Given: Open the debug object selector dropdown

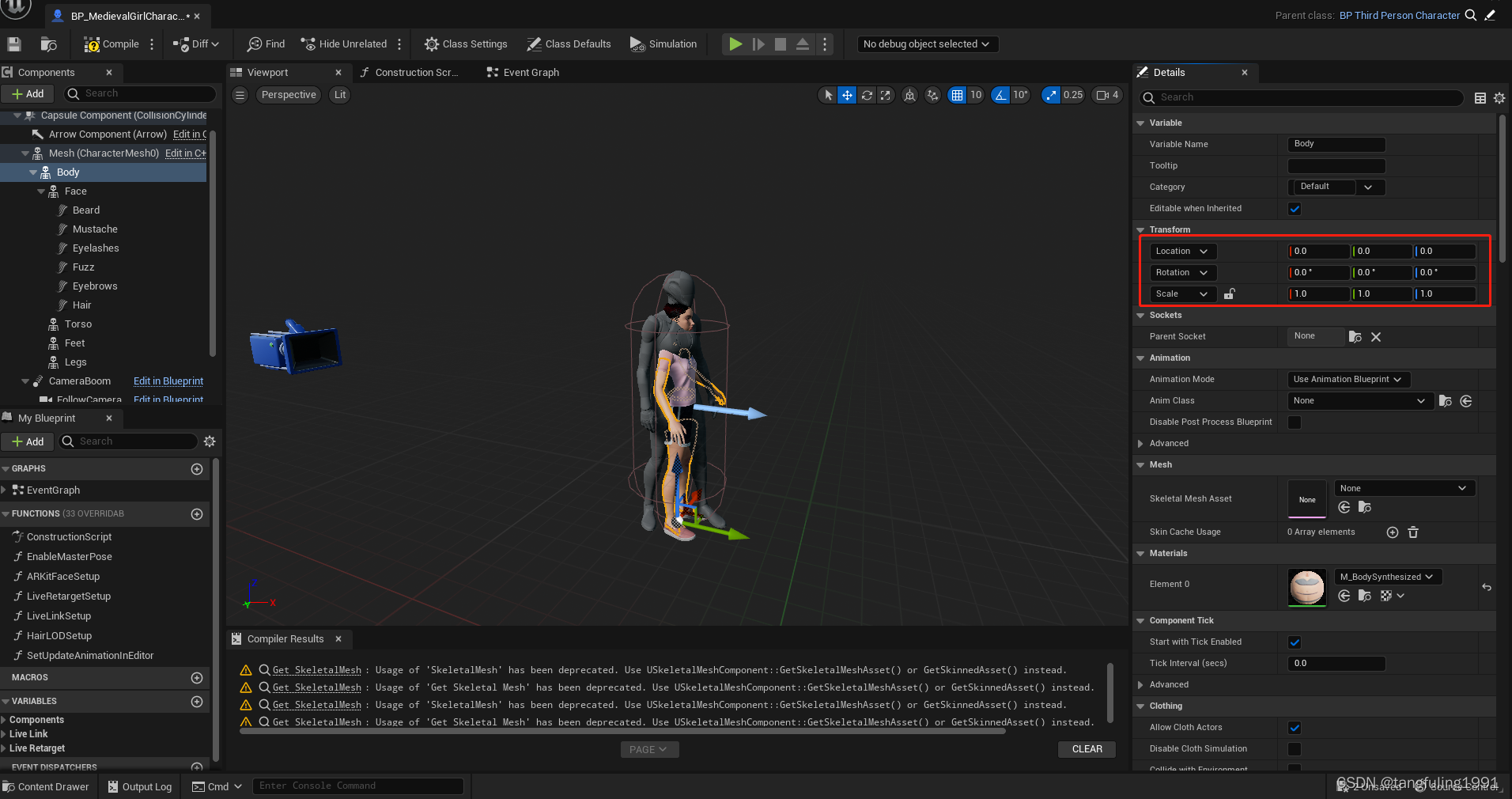Looking at the screenshot, I should pyautogui.click(x=927, y=44).
